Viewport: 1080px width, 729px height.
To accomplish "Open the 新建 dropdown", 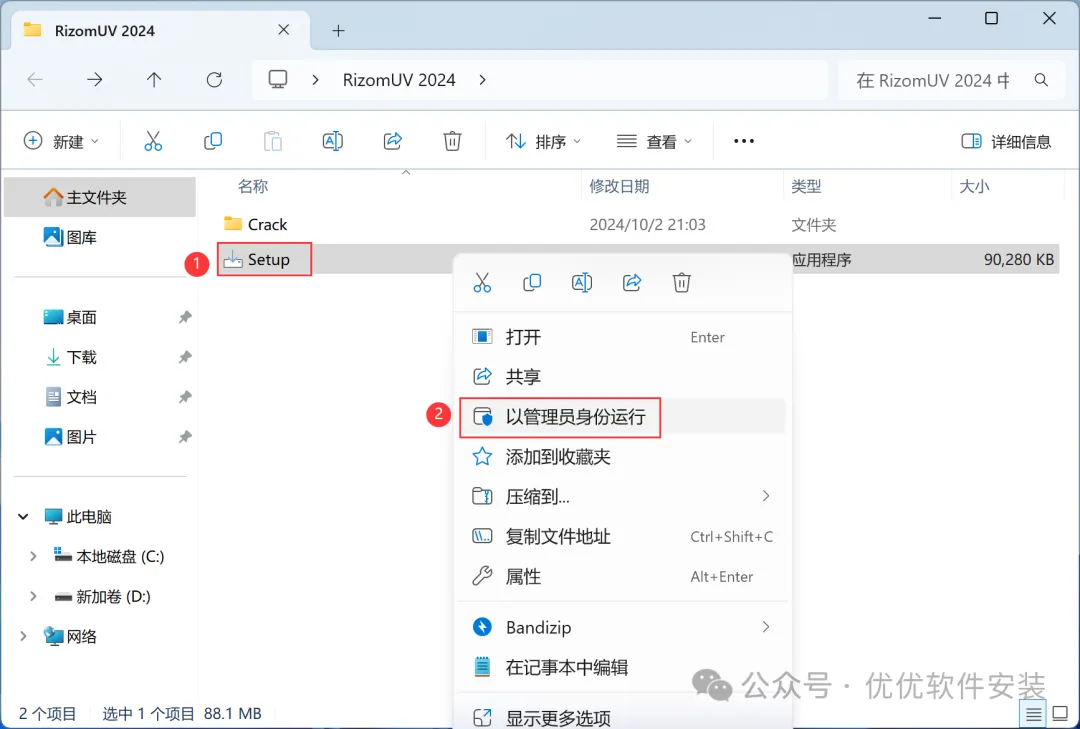I will [x=61, y=141].
